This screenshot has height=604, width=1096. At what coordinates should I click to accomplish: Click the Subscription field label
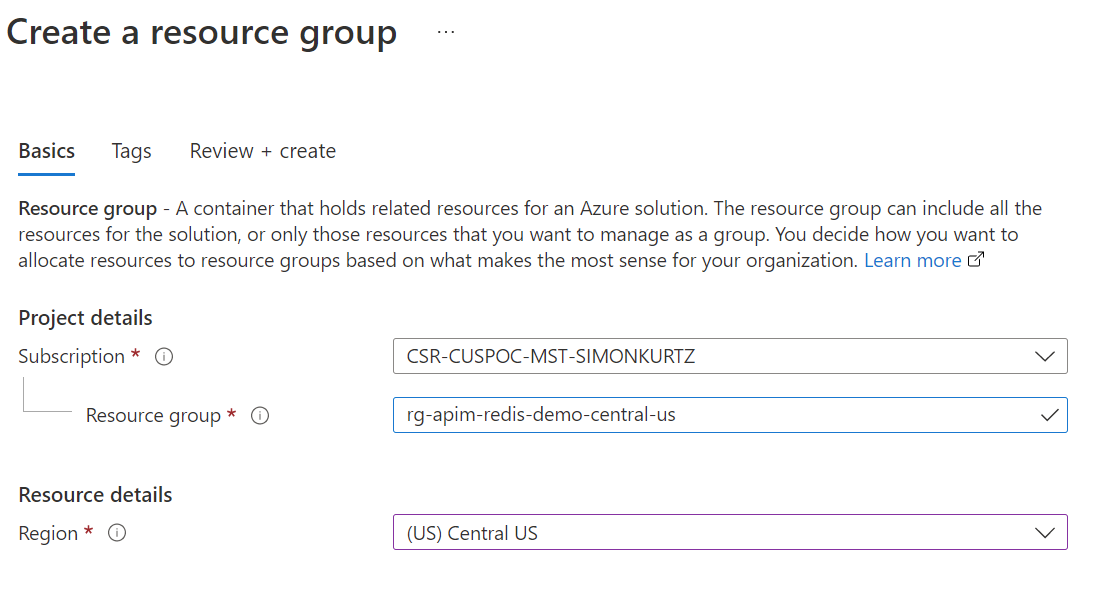point(72,357)
